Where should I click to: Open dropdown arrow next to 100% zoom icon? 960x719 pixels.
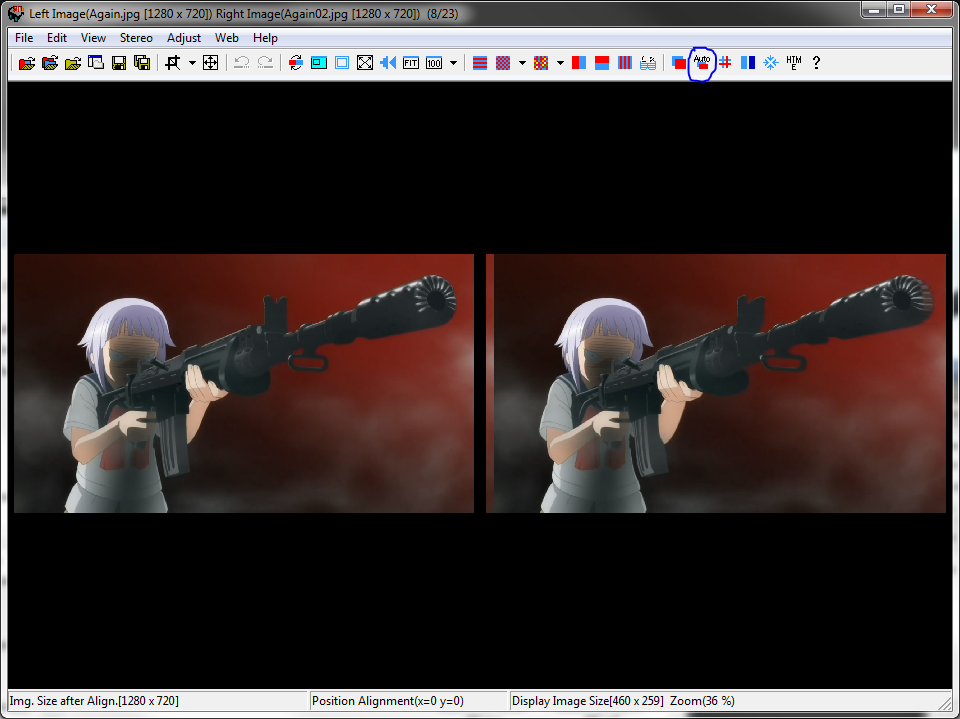(x=453, y=63)
